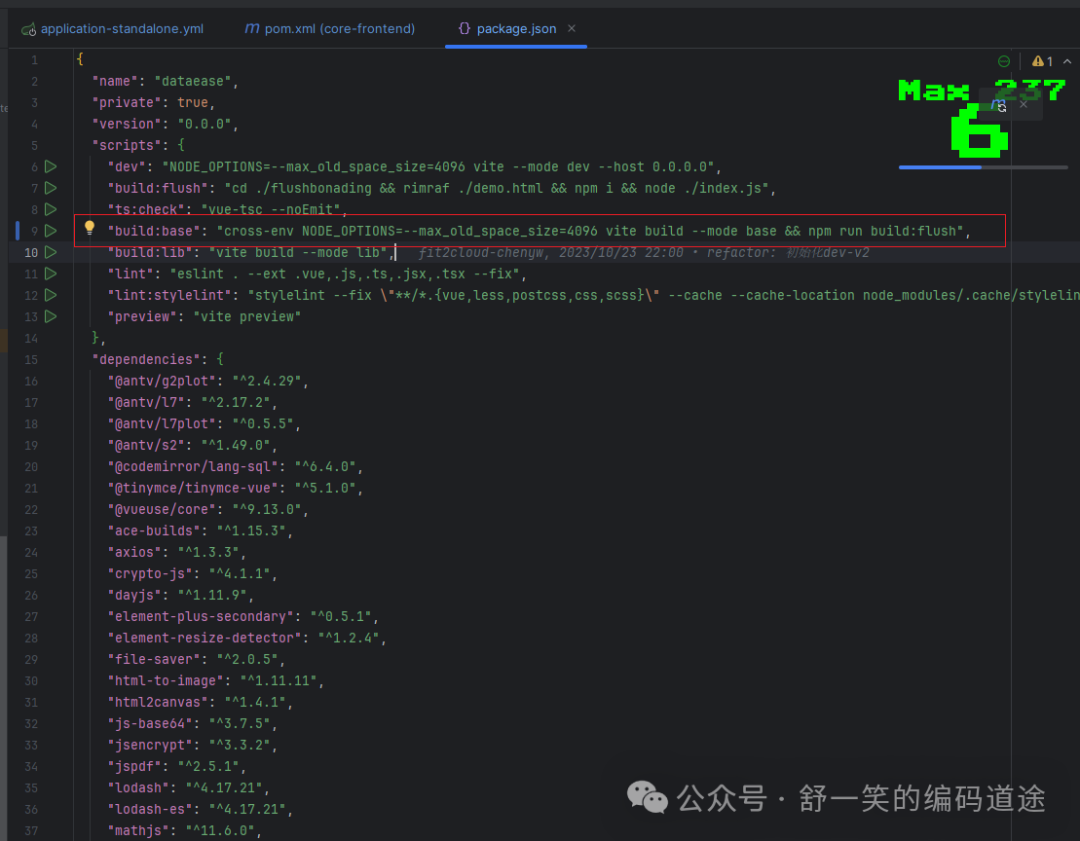Click line number 1 in the gutter
Image resolution: width=1080 pixels, height=841 pixels.
34,60
